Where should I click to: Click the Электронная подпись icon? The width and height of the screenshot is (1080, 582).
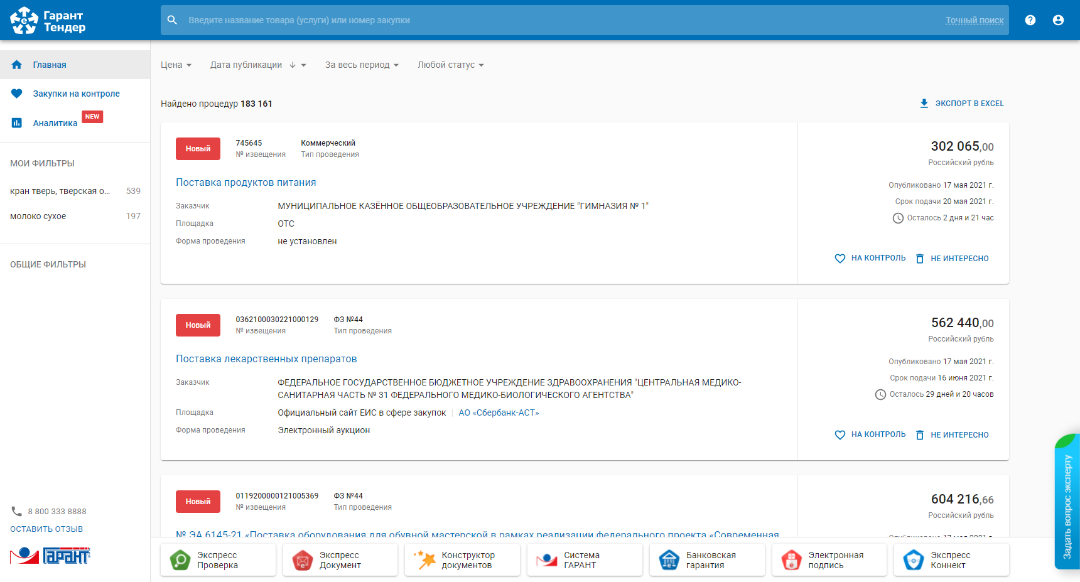pos(791,560)
